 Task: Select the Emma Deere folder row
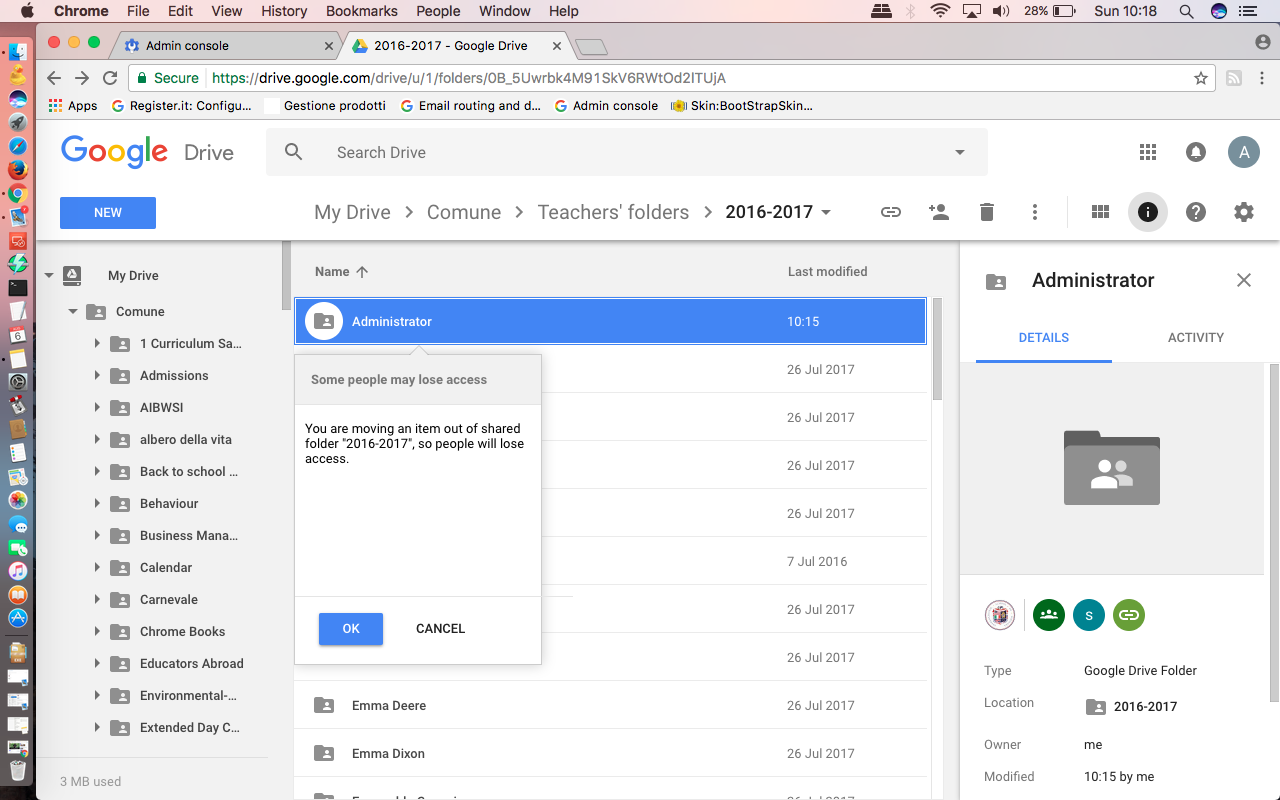(x=612, y=705)
